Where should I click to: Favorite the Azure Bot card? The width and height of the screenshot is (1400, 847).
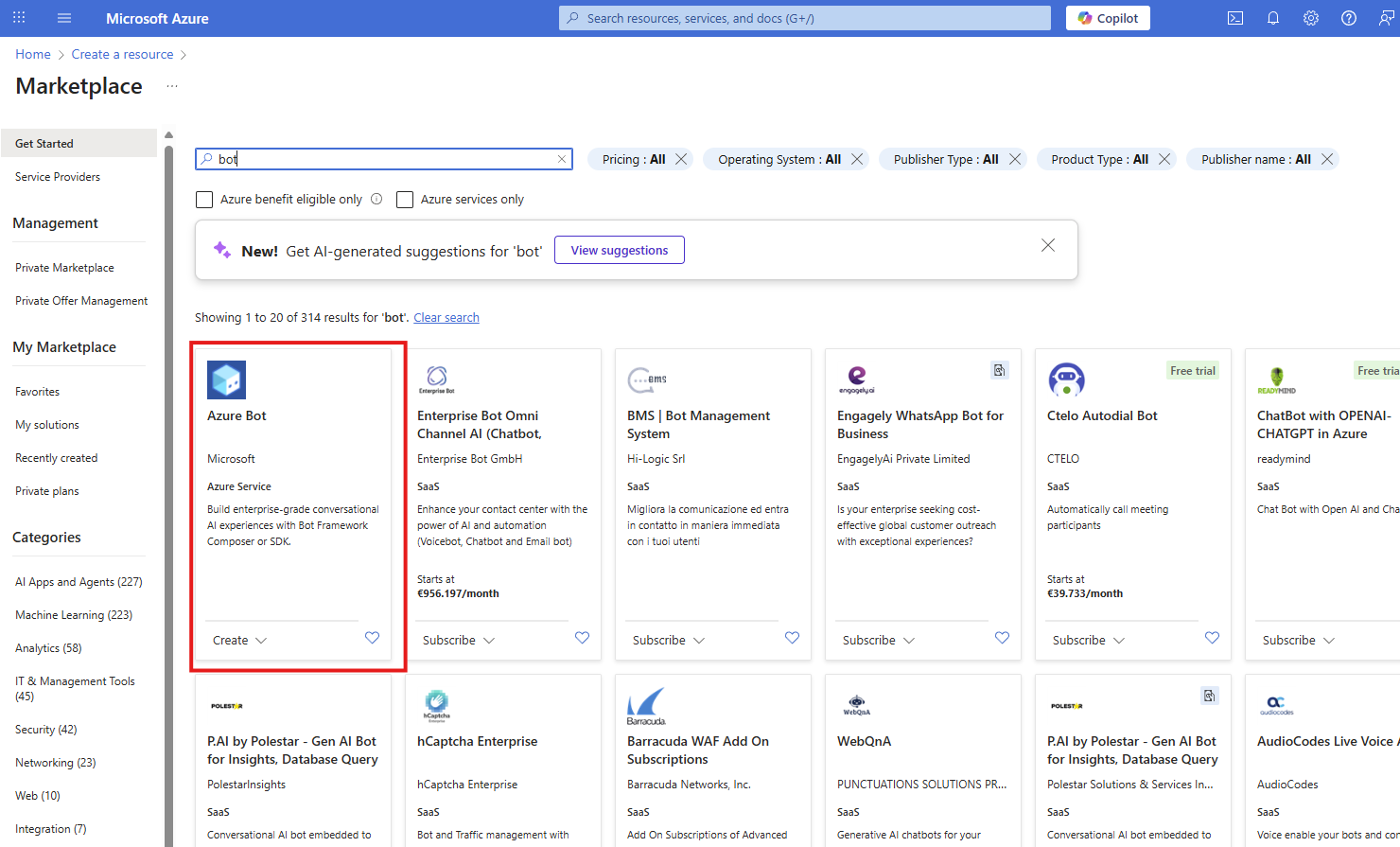click(x=372, y=638)
